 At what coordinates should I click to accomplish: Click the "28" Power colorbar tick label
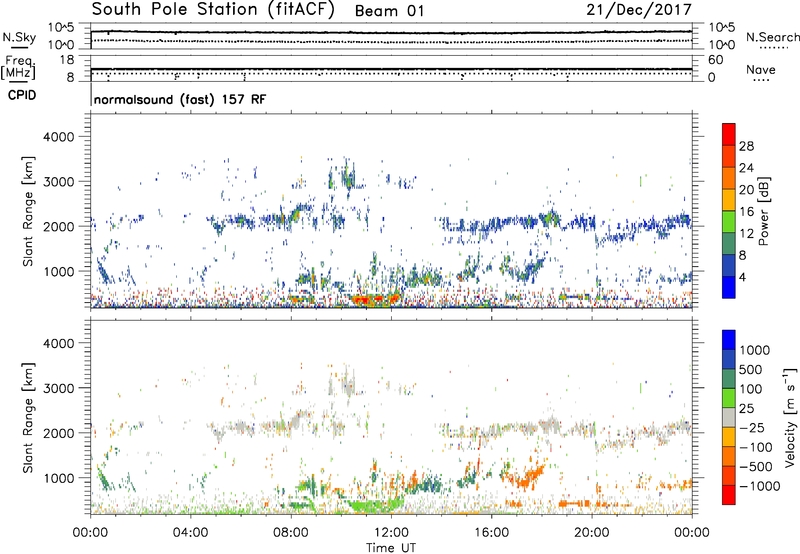click(746, 146)
